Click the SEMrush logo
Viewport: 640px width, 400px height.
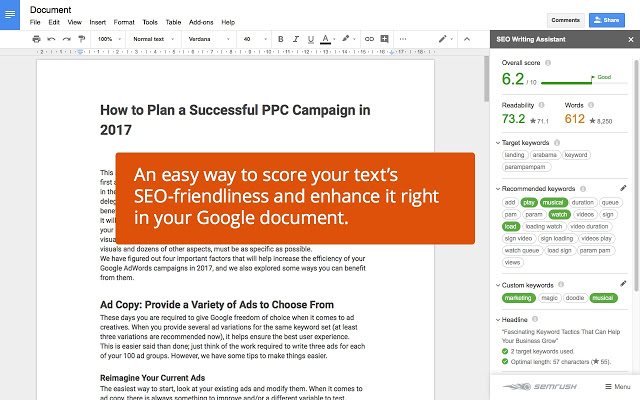click(x=539, y=386)
